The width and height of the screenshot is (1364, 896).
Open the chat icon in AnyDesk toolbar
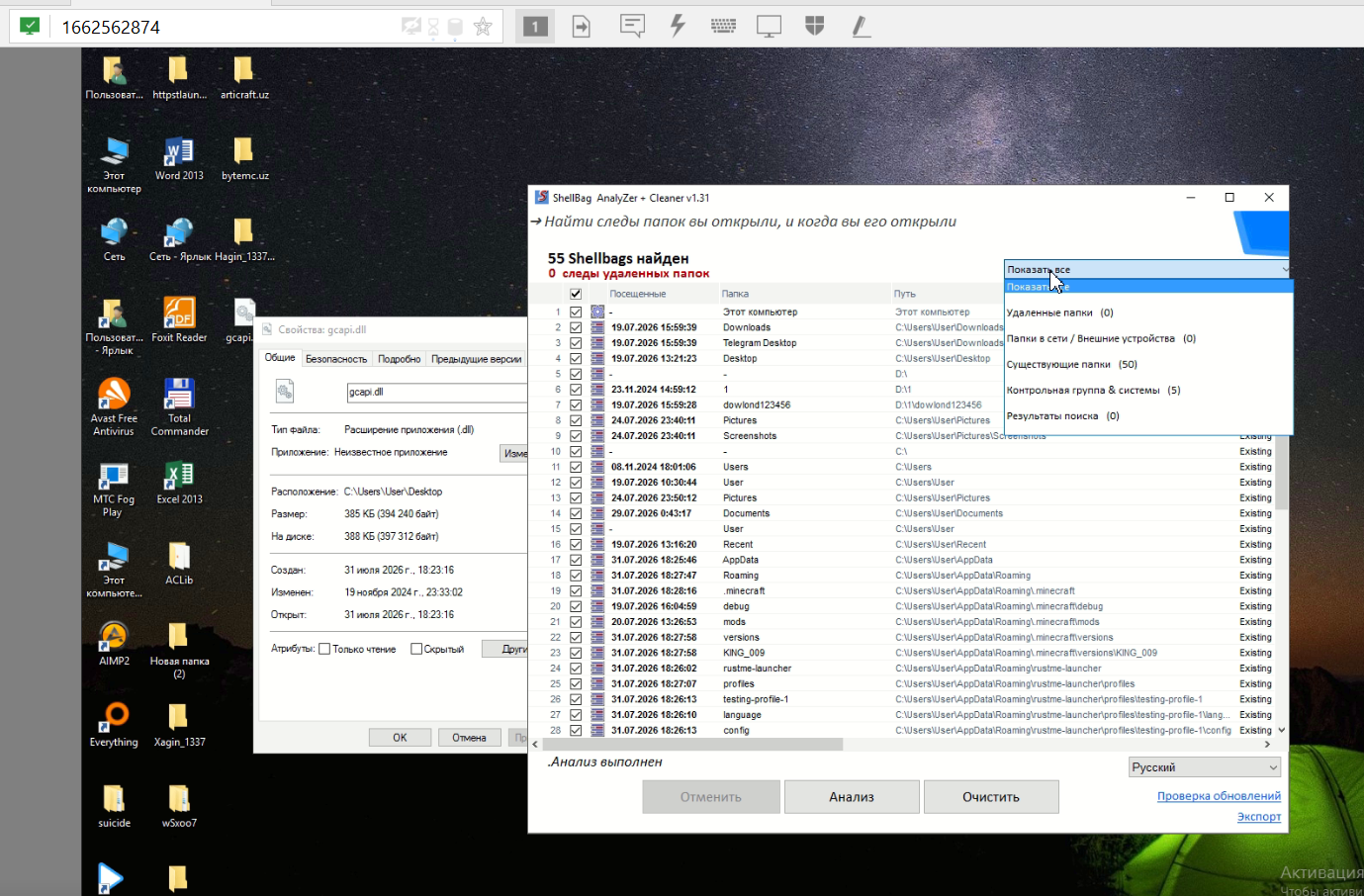click(632, 26)
